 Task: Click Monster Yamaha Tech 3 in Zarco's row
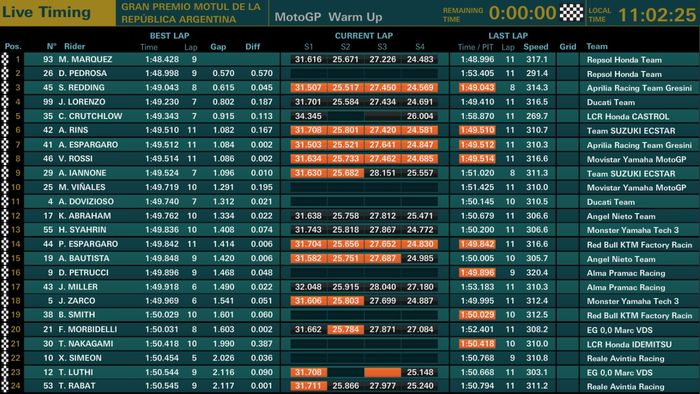(633, 301)
